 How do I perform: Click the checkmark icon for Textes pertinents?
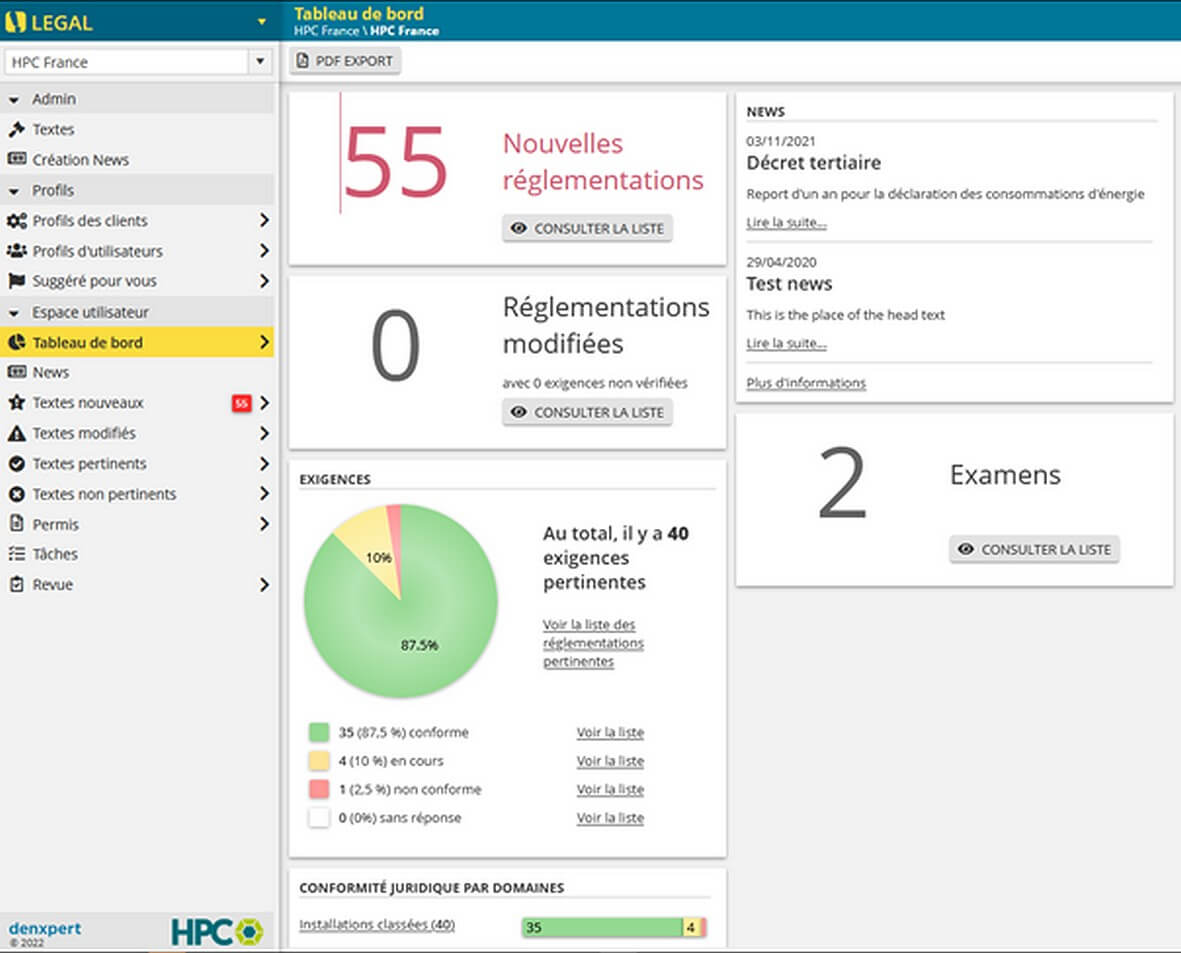coord(16,464)
